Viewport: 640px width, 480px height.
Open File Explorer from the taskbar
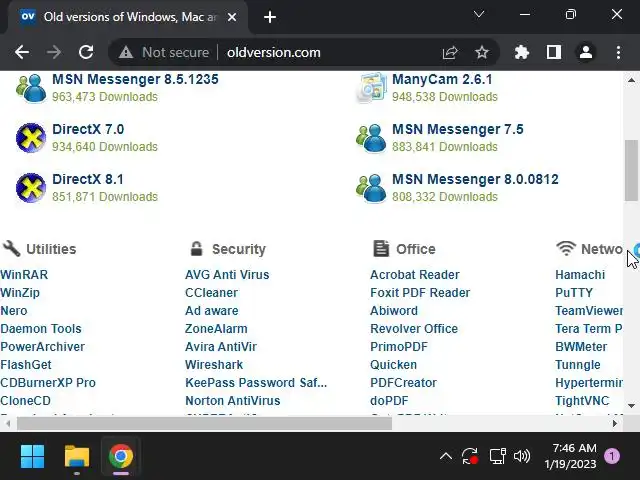77,456
